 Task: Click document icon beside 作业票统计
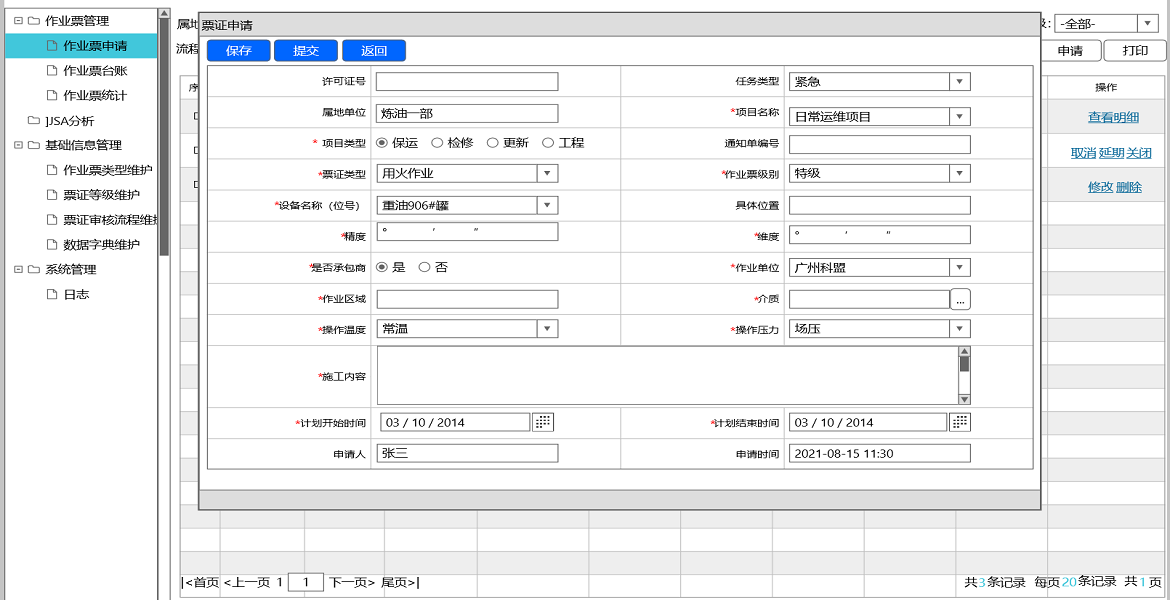pos(51,96)
